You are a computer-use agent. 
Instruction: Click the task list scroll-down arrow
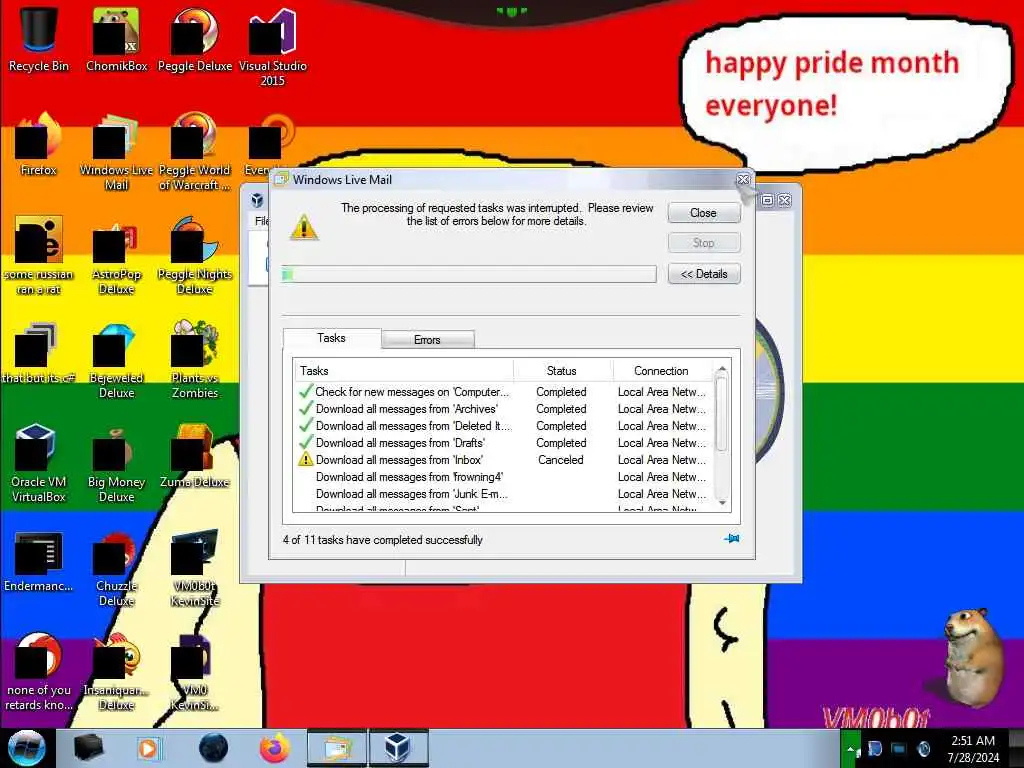coord(722,503)
